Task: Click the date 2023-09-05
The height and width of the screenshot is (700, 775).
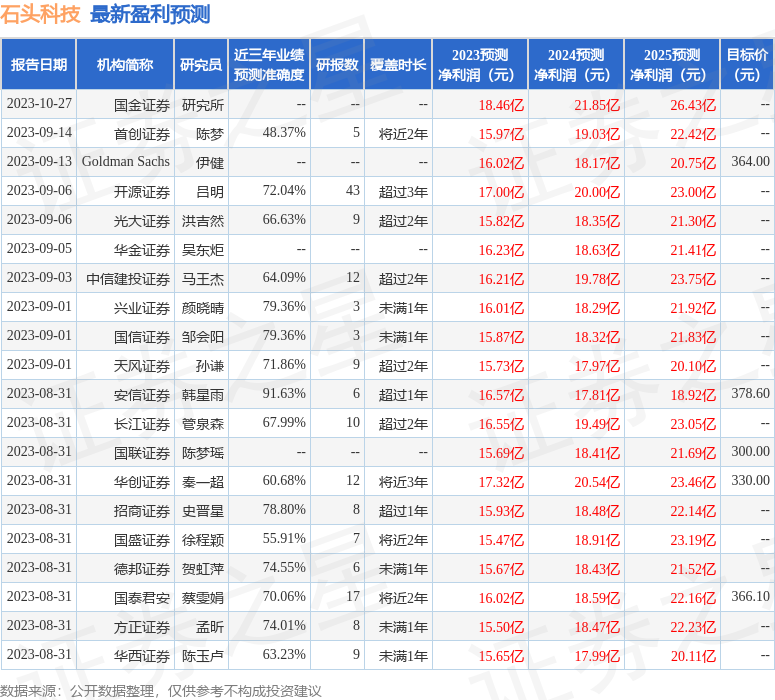Action: (x=39, y=248)
